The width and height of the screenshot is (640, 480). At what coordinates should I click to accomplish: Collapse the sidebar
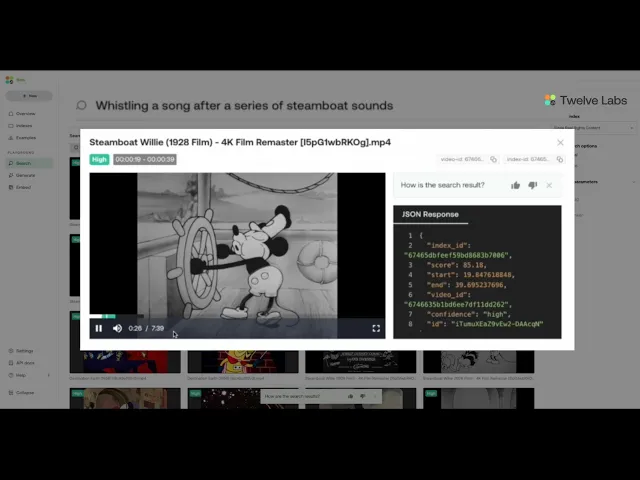(24, 393)
